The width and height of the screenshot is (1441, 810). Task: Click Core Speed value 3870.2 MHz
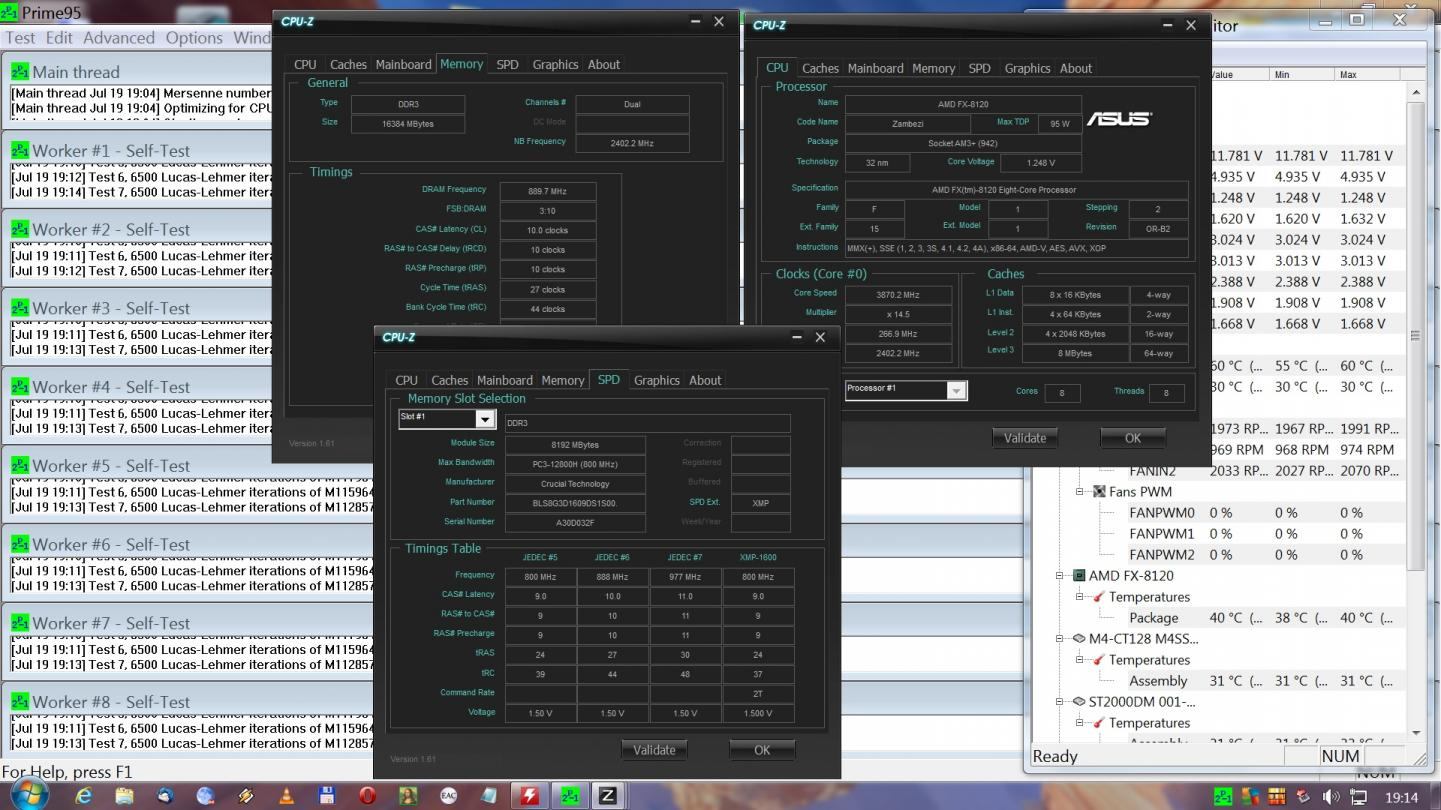[x=898, y=294]
